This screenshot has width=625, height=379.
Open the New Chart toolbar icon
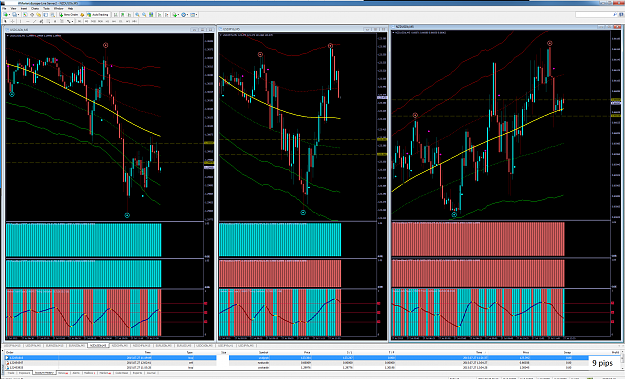click(x=6, y=15)
